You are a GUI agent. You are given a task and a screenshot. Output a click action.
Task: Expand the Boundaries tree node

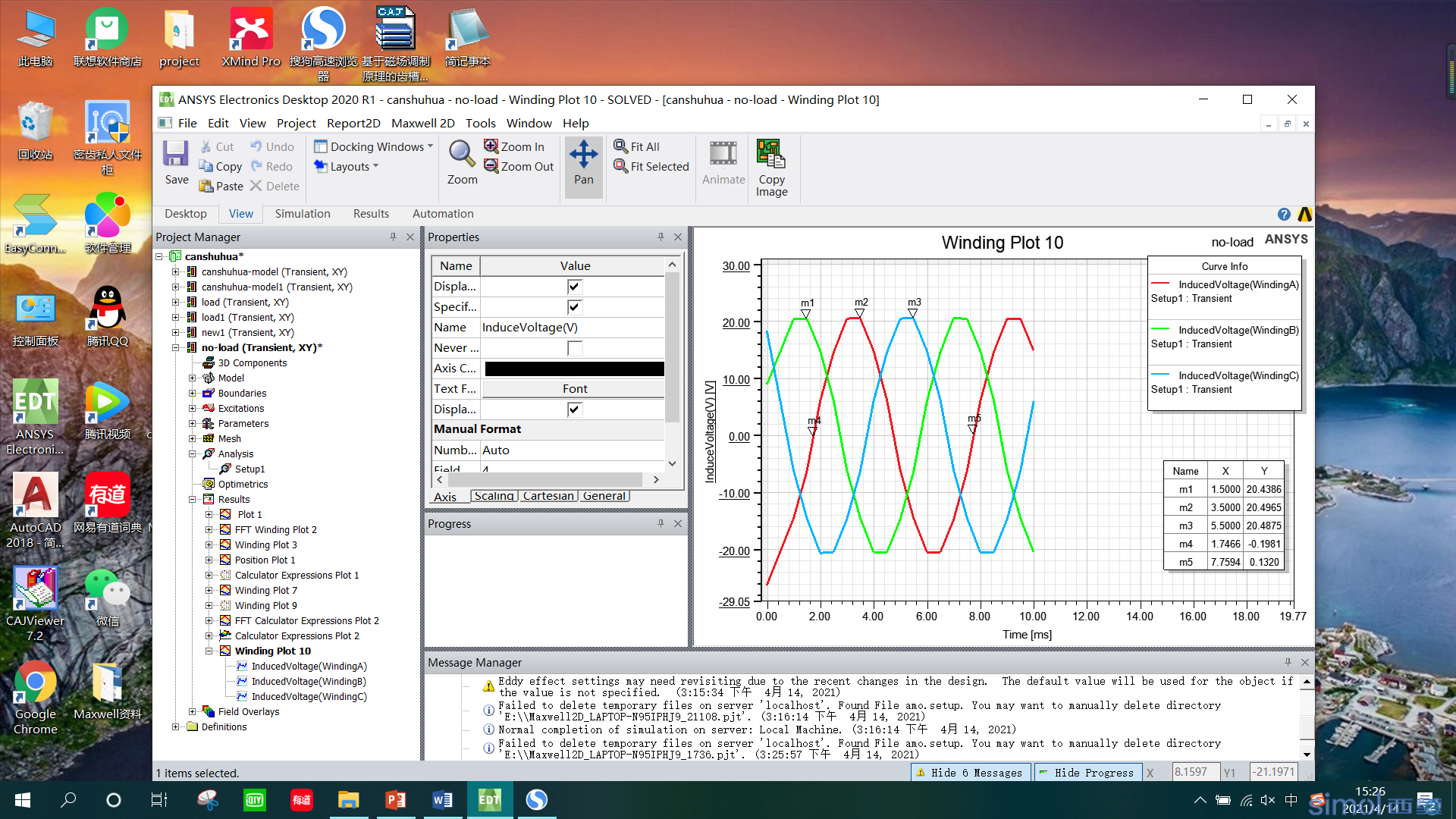click(192, 393)
